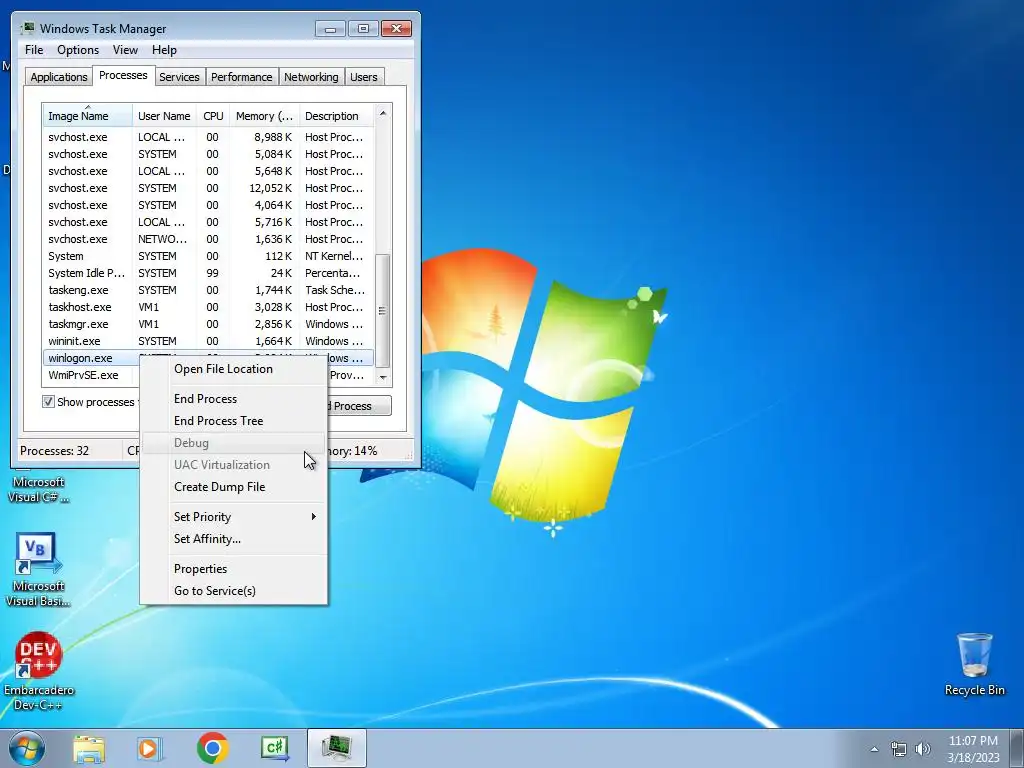Click the Show desktop button
Image resolution: width=1024 pixels, height=768 pixels.
coord(1017,749)
